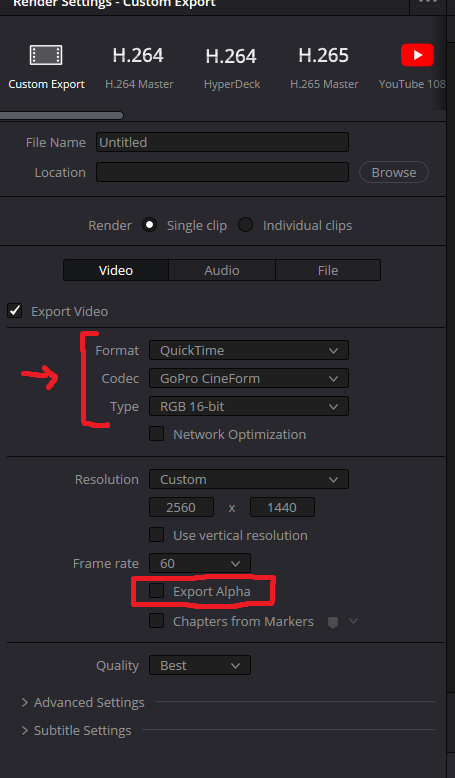This screenshot has width=455, height=778.
Task: Pick the YouTube preset icon
Action: [x=417, y=55]
